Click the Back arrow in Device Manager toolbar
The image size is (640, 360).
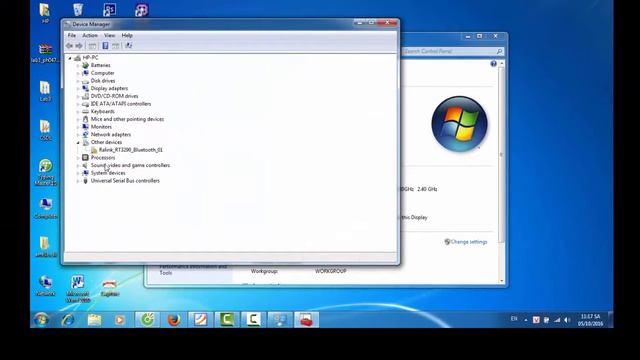(69, 46)
